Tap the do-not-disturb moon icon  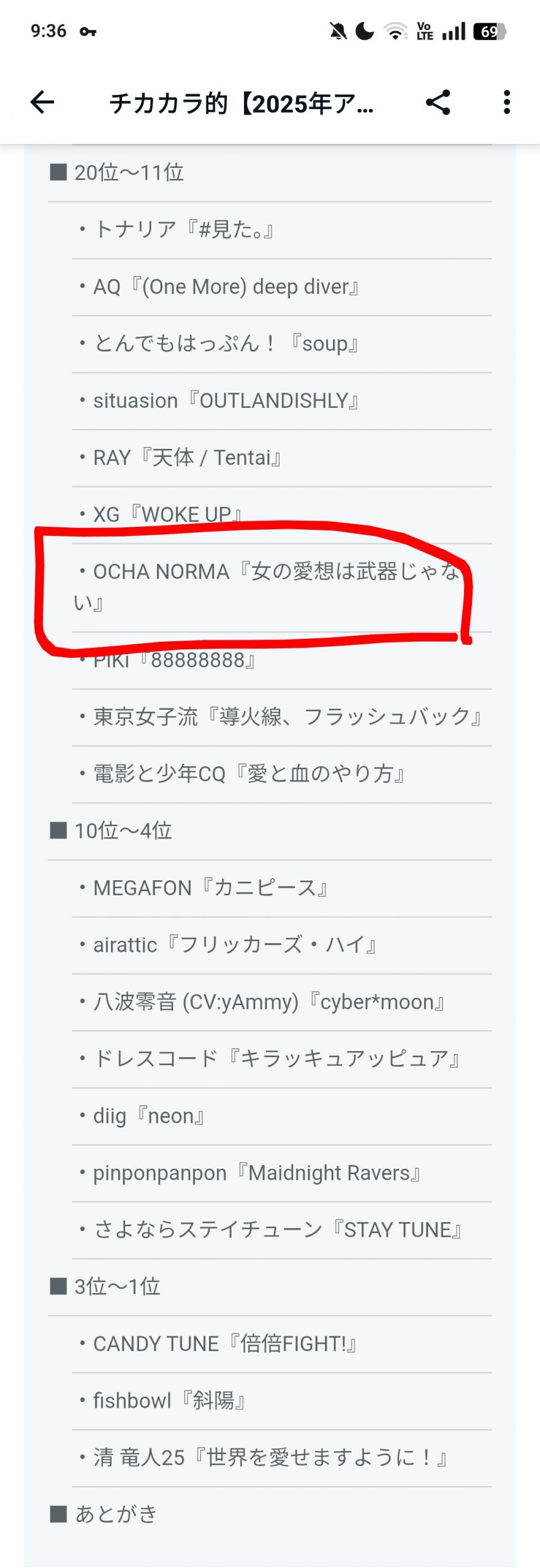pyautogui.click(x=365, y=31)
